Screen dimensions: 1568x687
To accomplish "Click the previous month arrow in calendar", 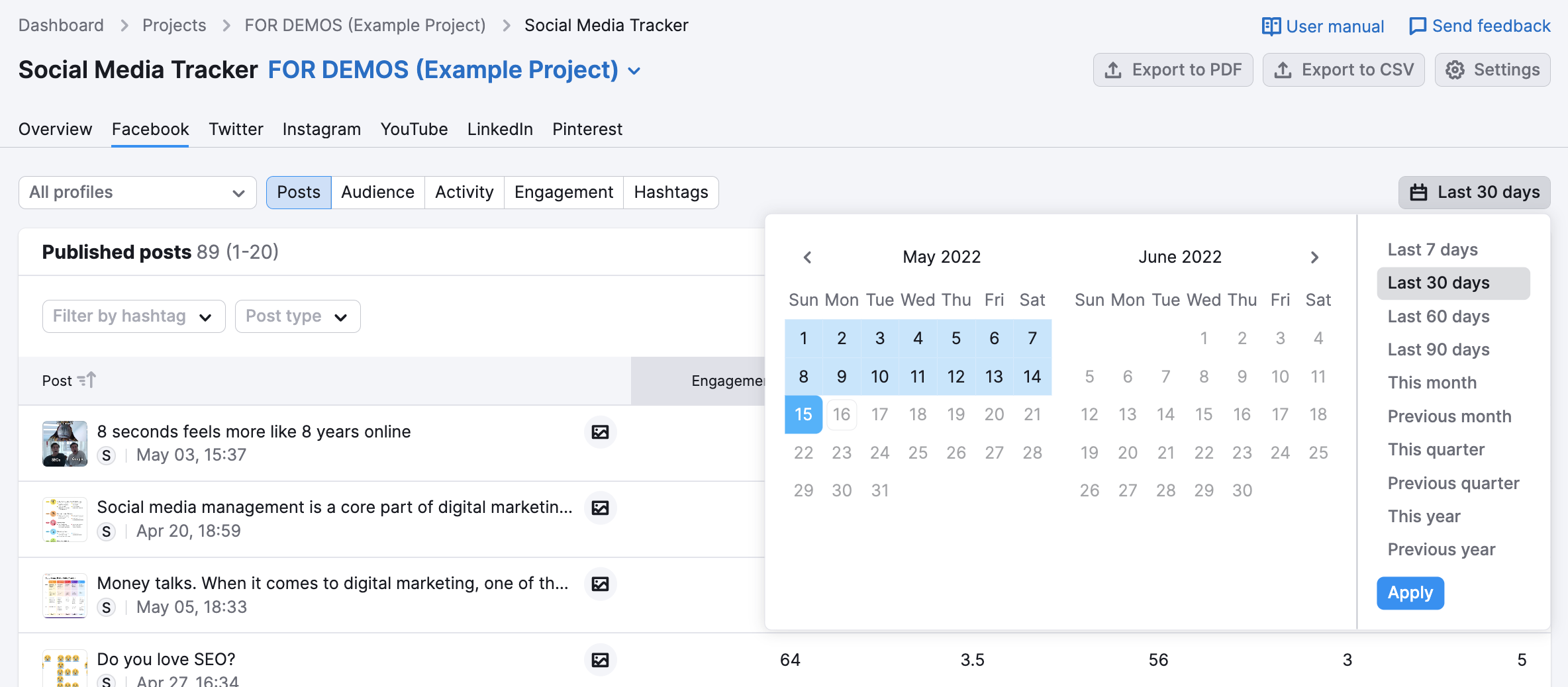I will 807,257.
